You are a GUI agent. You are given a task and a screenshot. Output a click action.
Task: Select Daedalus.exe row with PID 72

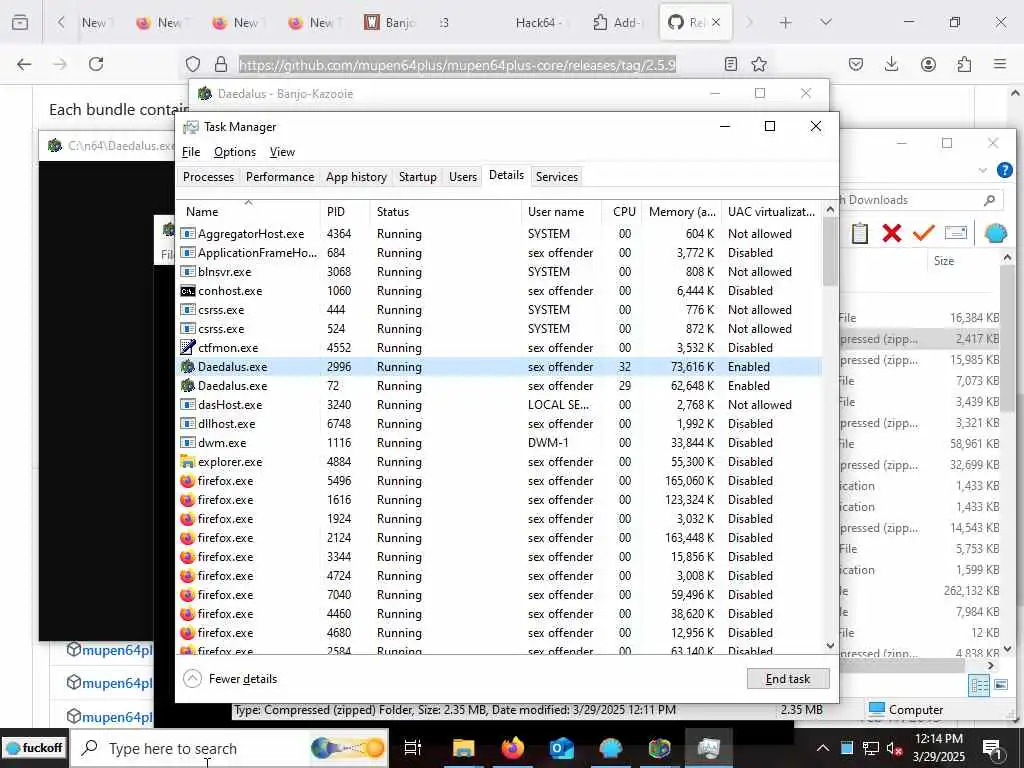[x=499, y=386]
